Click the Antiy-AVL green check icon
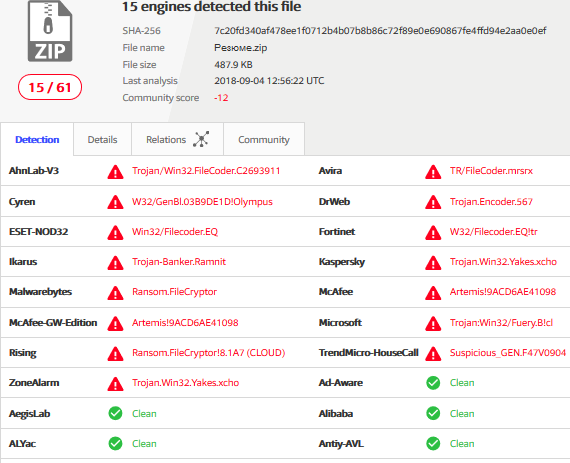Image resolution: width=570 pixels, height=463 pixels. (x=433, y=443)
